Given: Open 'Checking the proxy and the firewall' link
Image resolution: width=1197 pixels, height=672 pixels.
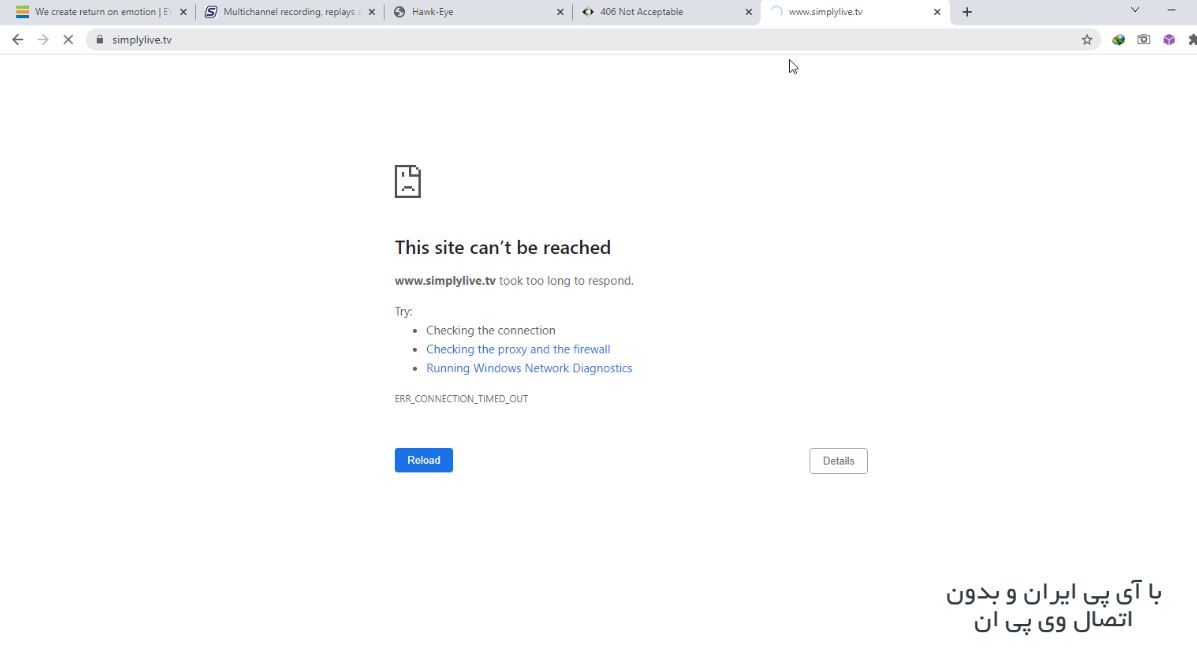Looking at the screenshot, I should pyautogui.click(x=518, y=350).
